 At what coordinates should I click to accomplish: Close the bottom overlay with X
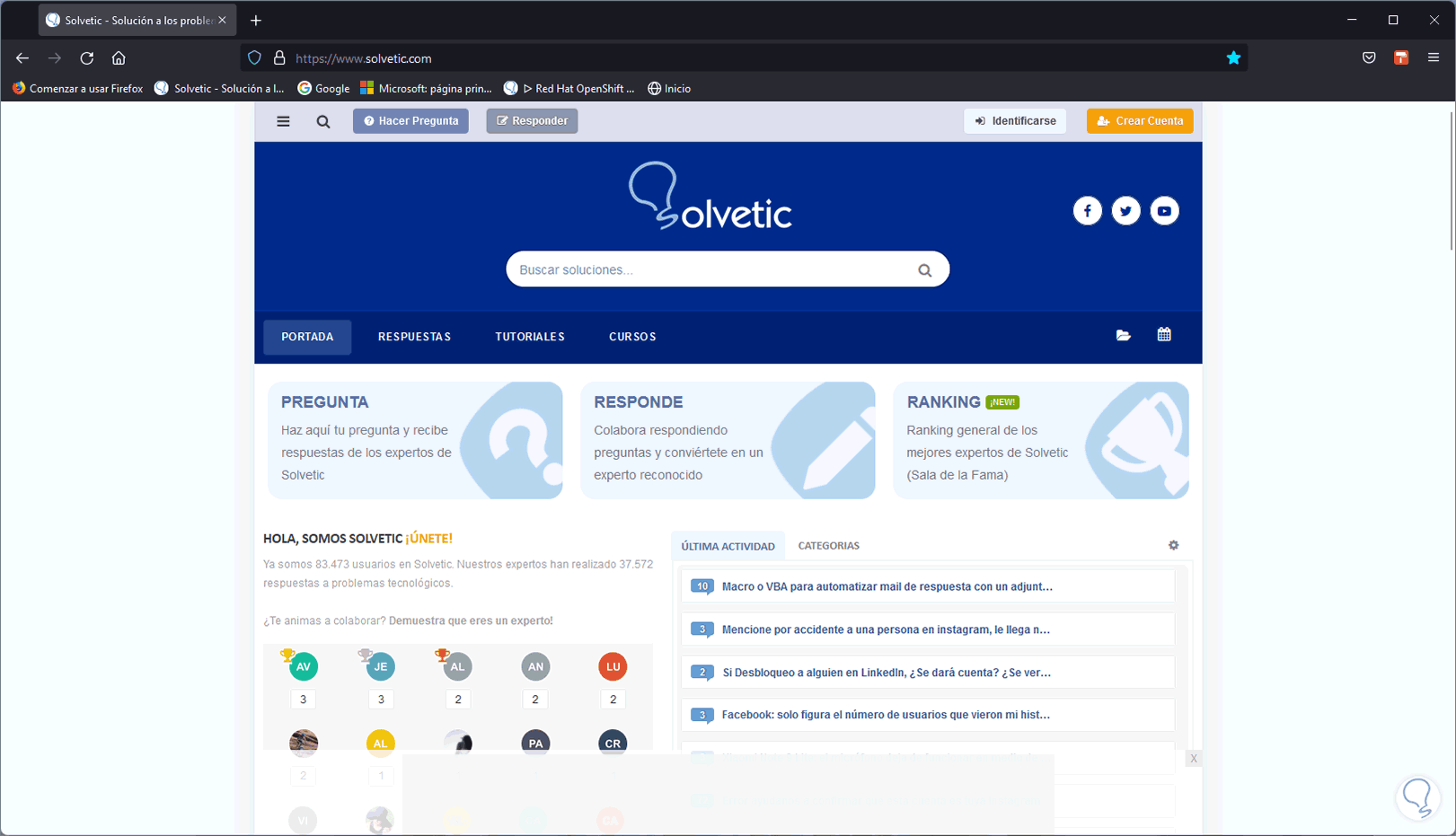point(1194,759)
